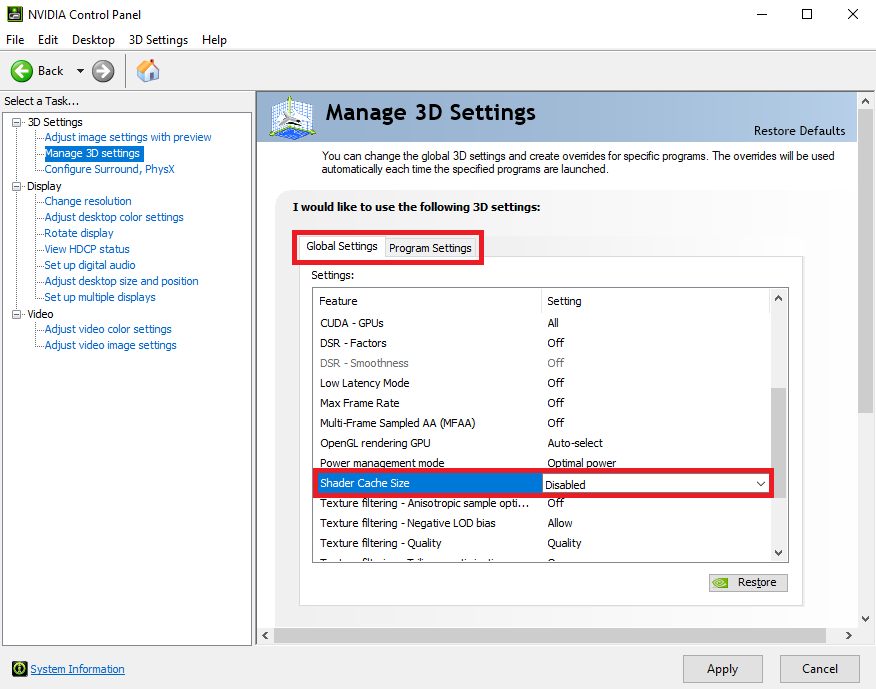
Task: Click the forward navigation arrow icon
Action: [x=103, y=70]
